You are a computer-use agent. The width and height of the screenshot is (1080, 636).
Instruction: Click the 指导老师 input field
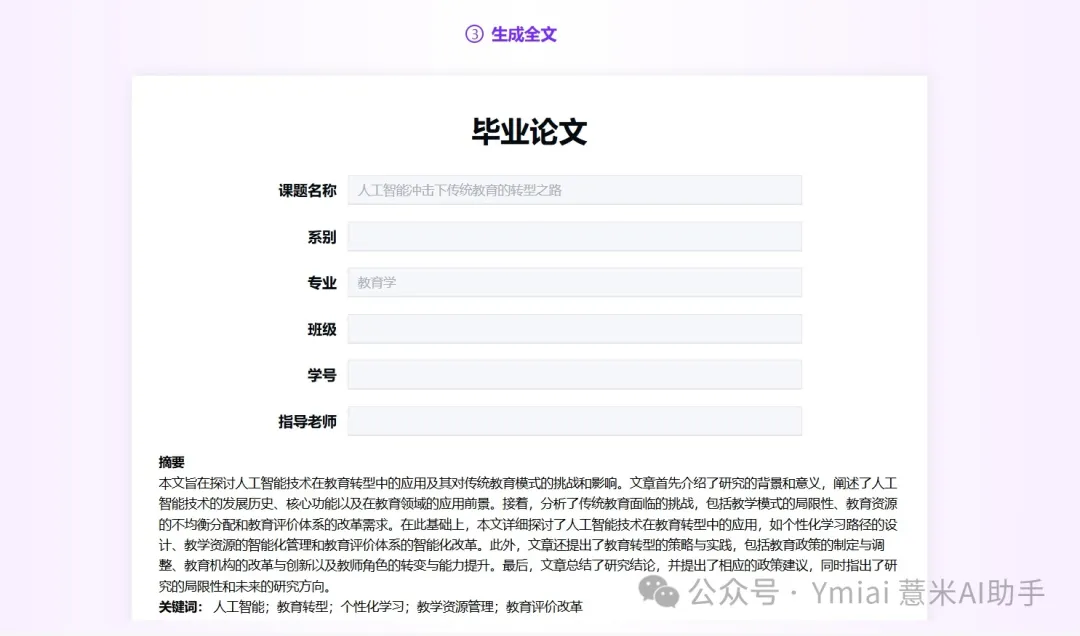(x=573, y=420)
